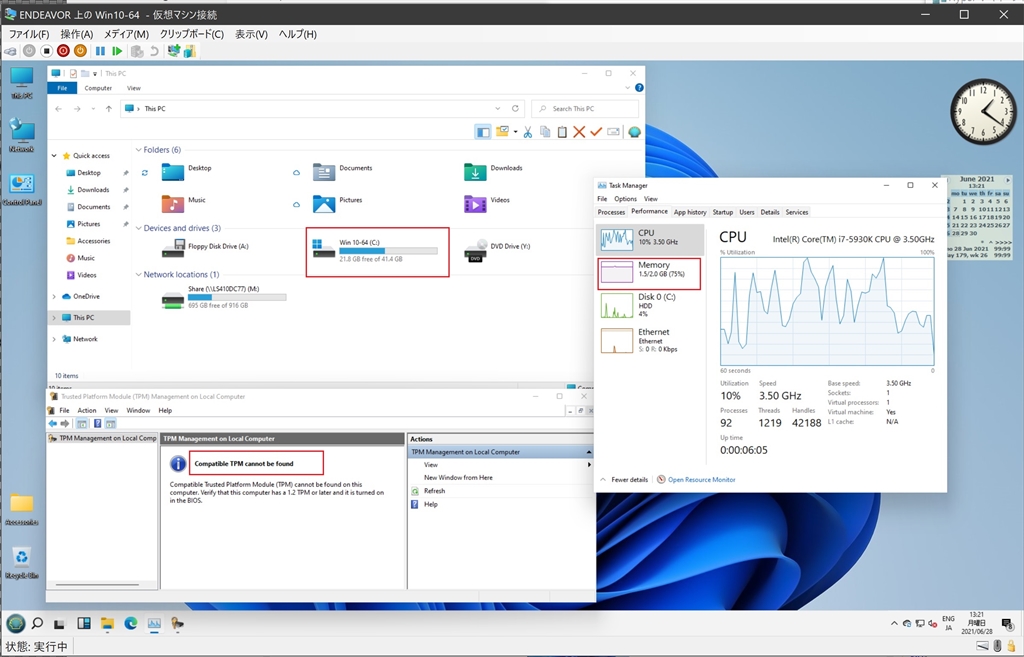Click TPM keys icon on taskbar
1024x657 pixels.
pos(177,624)
